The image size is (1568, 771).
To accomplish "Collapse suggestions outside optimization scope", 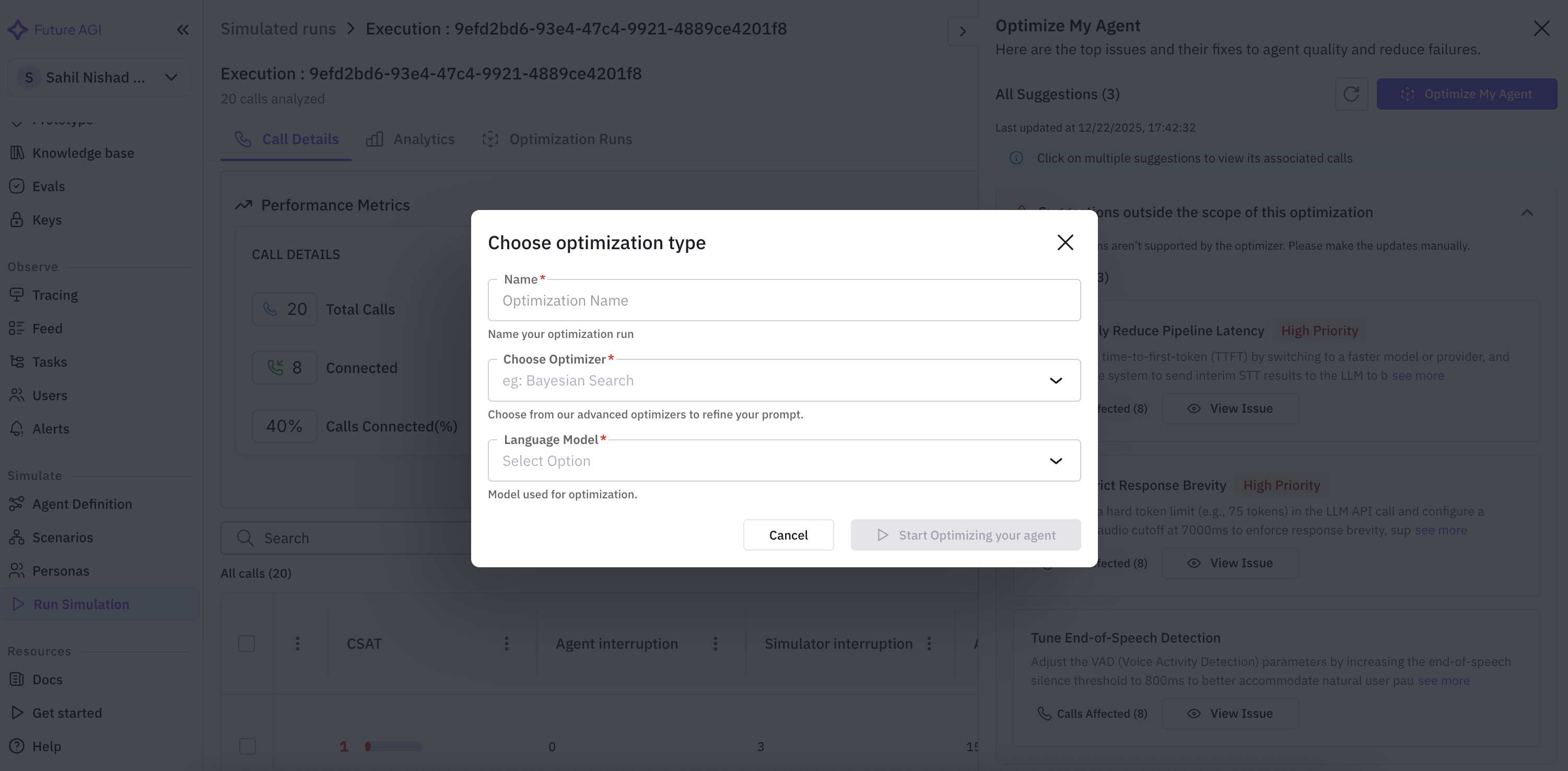I will pos(1527,213).
